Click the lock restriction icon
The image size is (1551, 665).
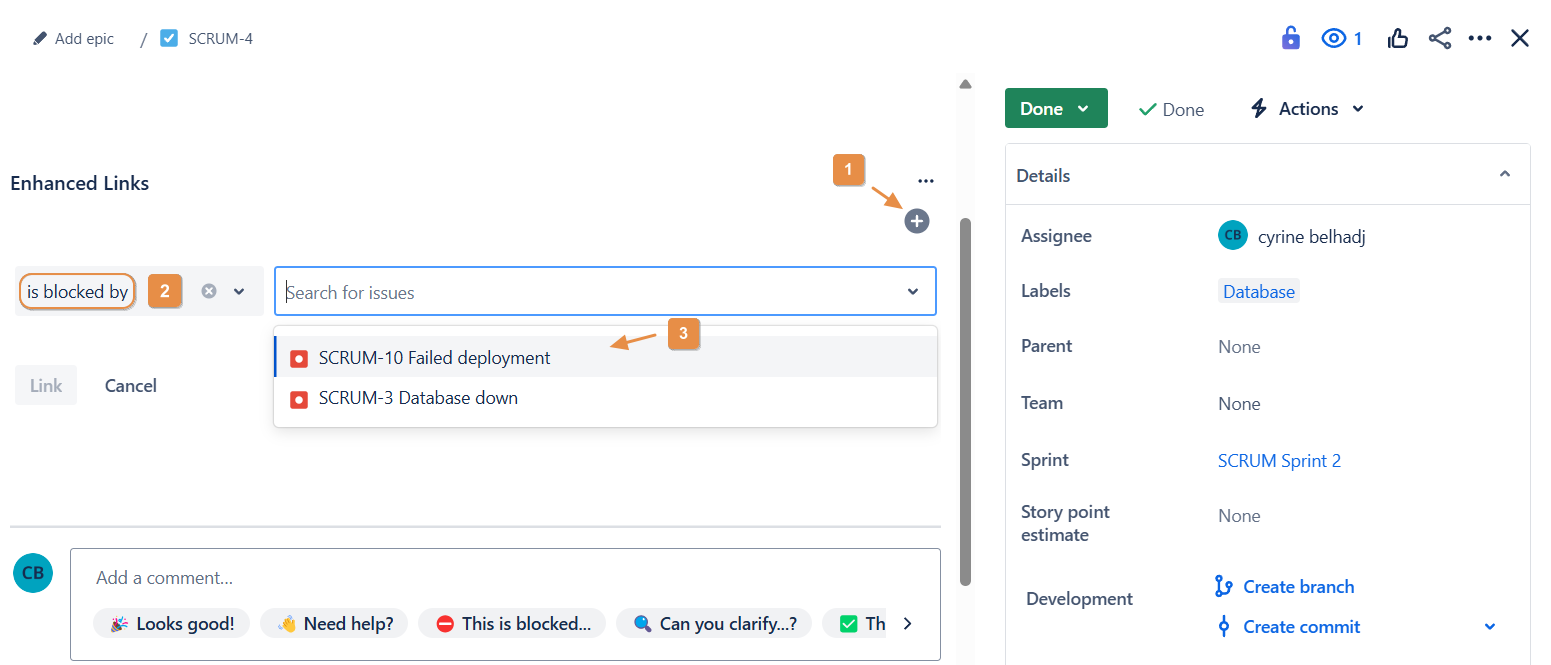[1291, 39]
